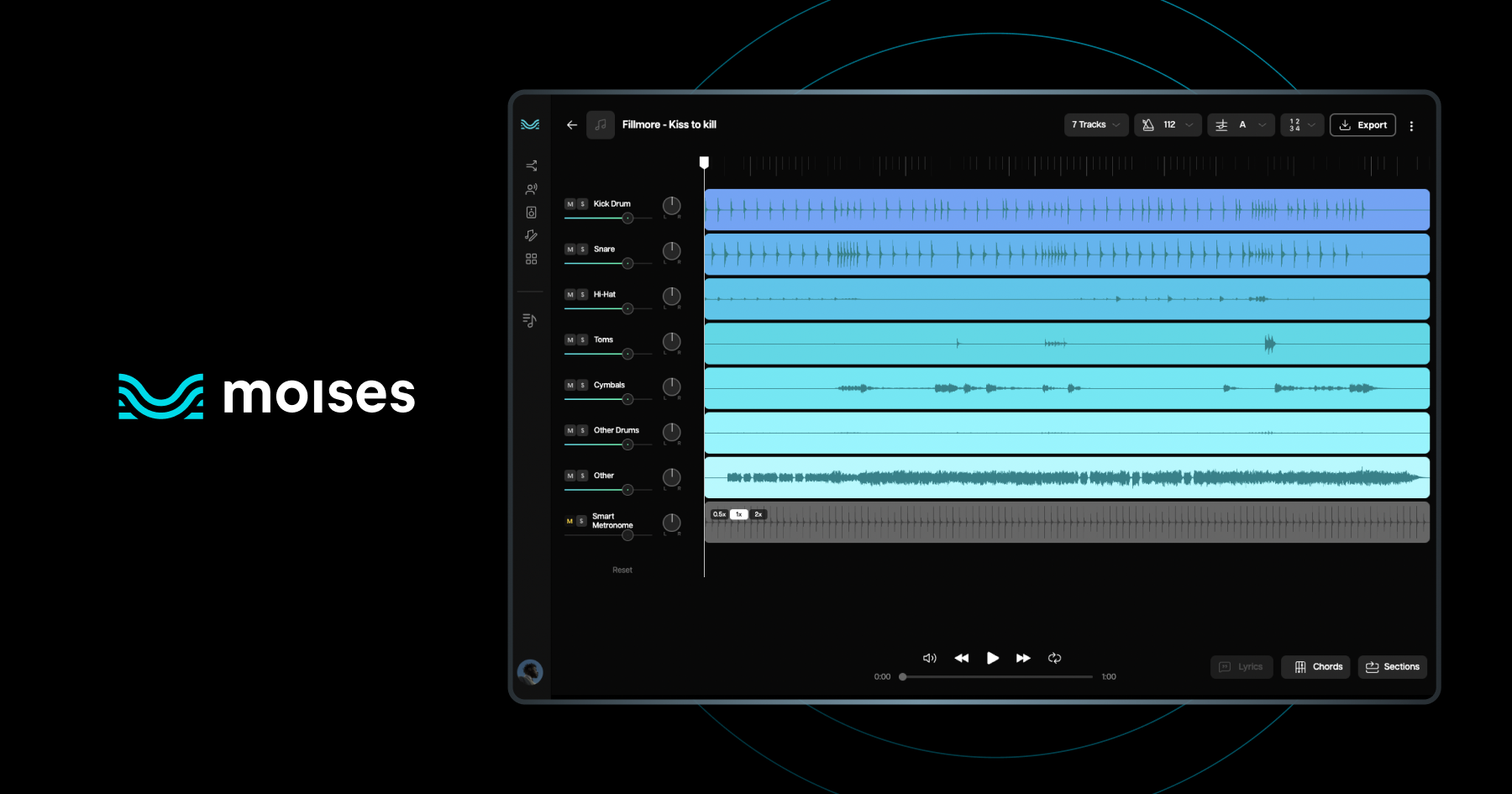Click the Moises logo in the sidebar
The width and height of the screenshot is (1512, 794).
pyautogui.click(x=530, y=124)
